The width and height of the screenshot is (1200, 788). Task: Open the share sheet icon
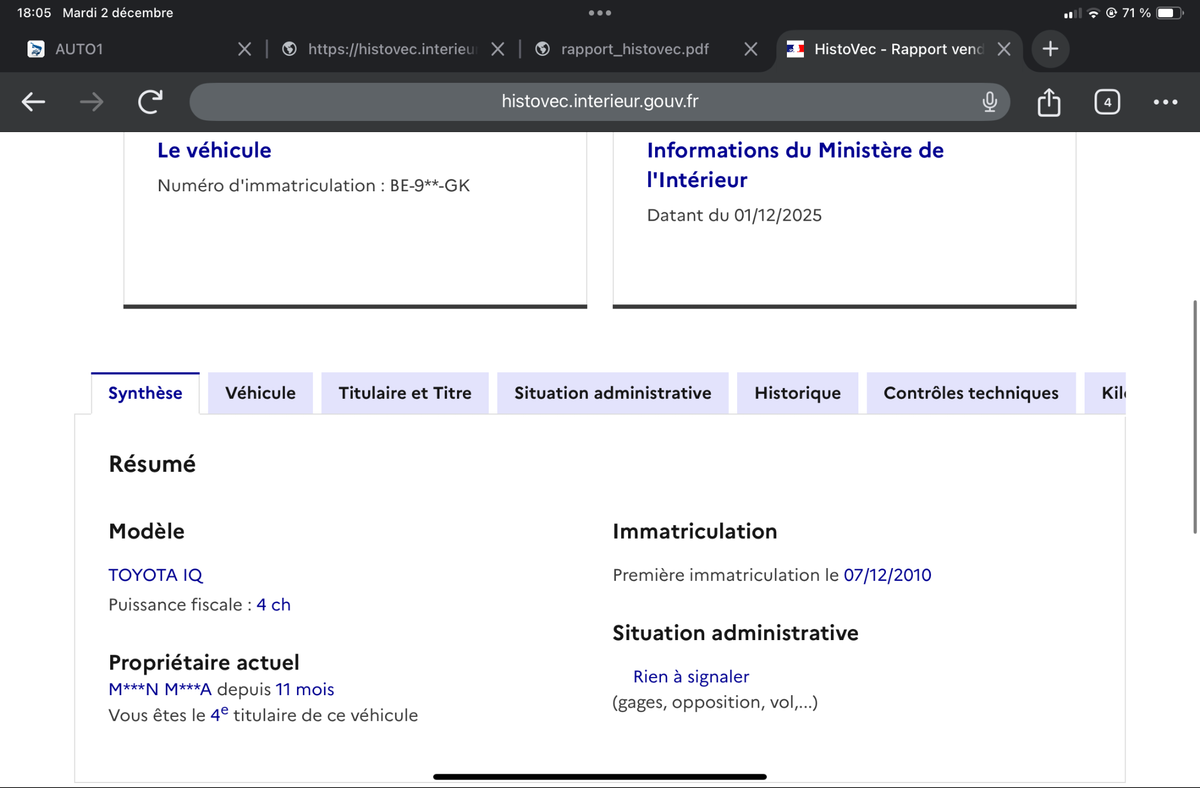(1048, 102)
